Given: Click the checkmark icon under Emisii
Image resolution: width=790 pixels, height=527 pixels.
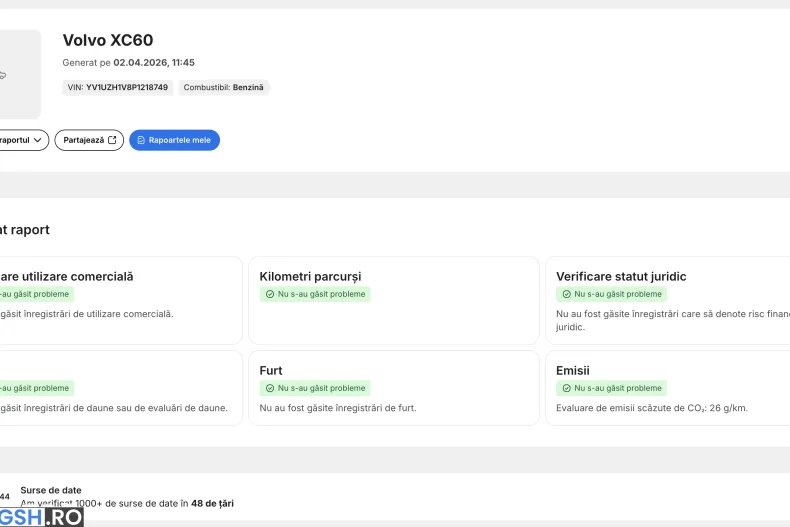Looking at the screenshot, I should pyautogui.click(x=566, y=388).
